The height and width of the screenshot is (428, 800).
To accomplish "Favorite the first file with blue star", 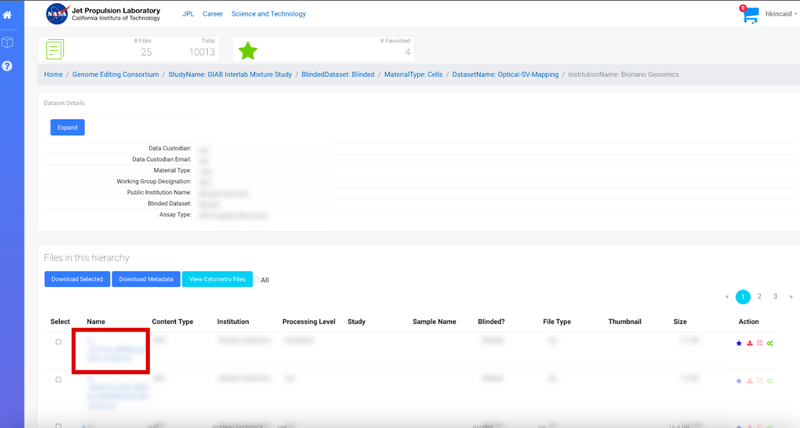I will [x=739, y=343].
